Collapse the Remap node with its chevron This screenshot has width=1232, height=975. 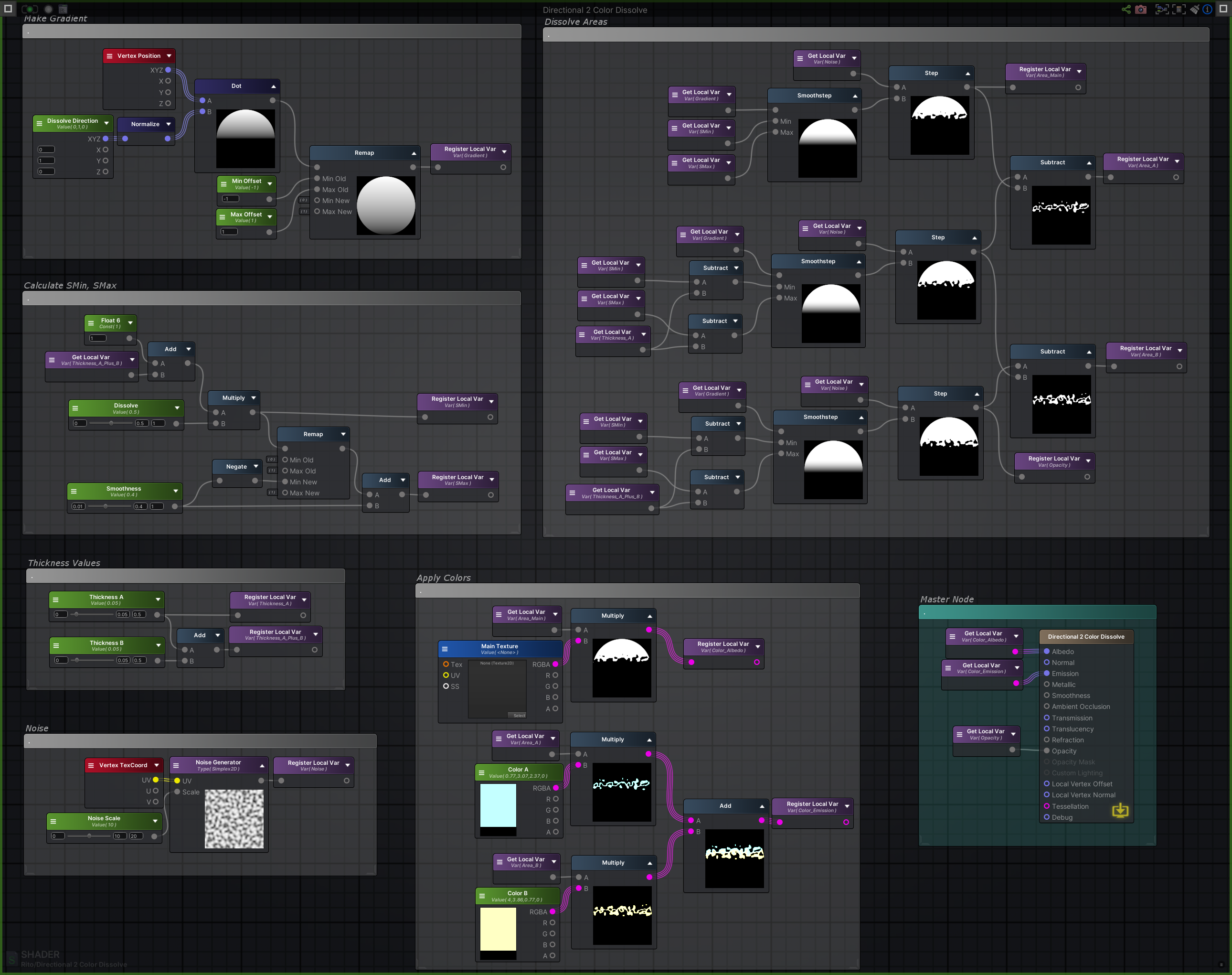pos(414,152)
